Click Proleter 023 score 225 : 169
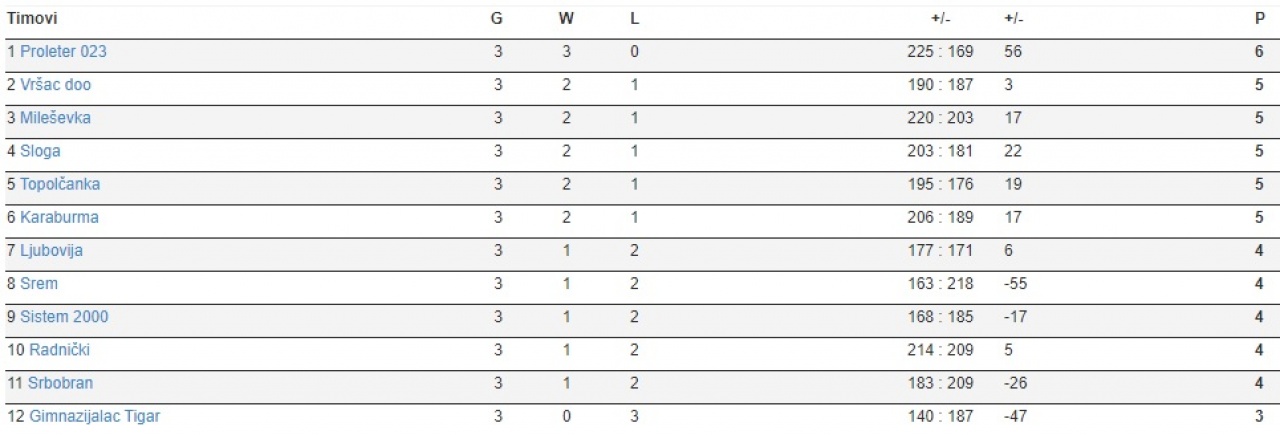Screen dimensions: 1280x435 coord(940,52)
